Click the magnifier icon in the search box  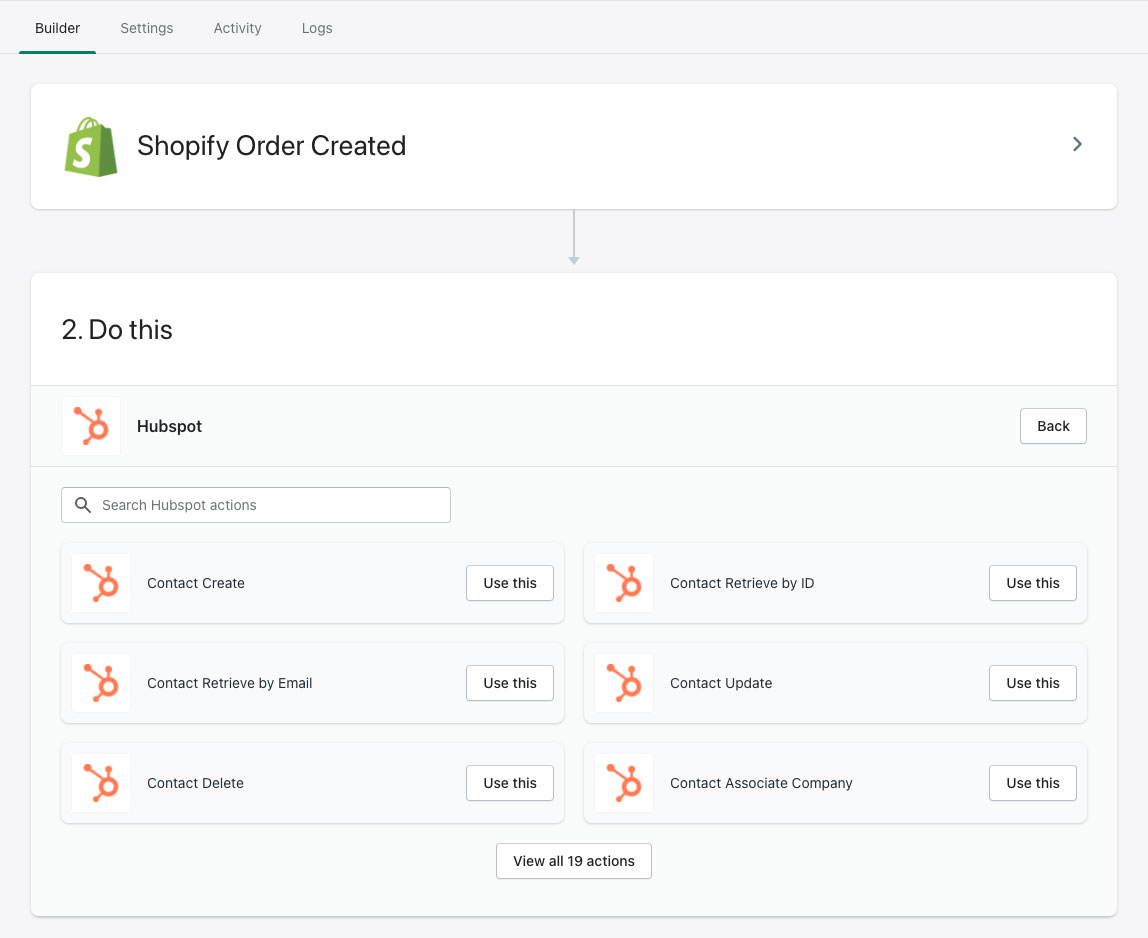click(x=83, y=505)
